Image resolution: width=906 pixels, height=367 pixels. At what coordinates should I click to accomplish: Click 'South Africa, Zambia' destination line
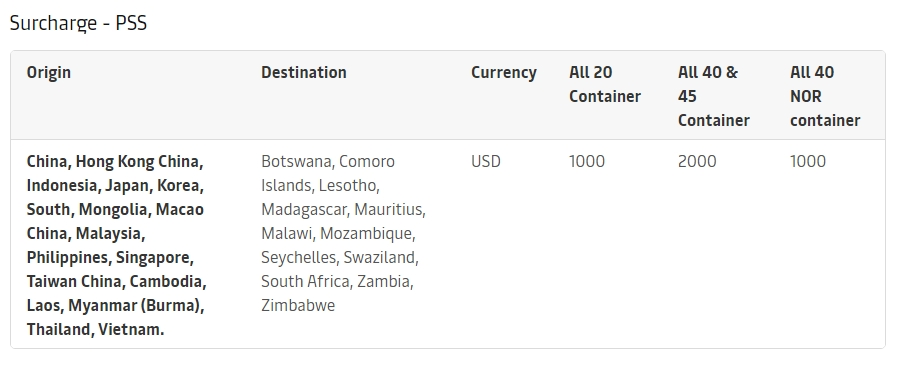click(336, 281)
